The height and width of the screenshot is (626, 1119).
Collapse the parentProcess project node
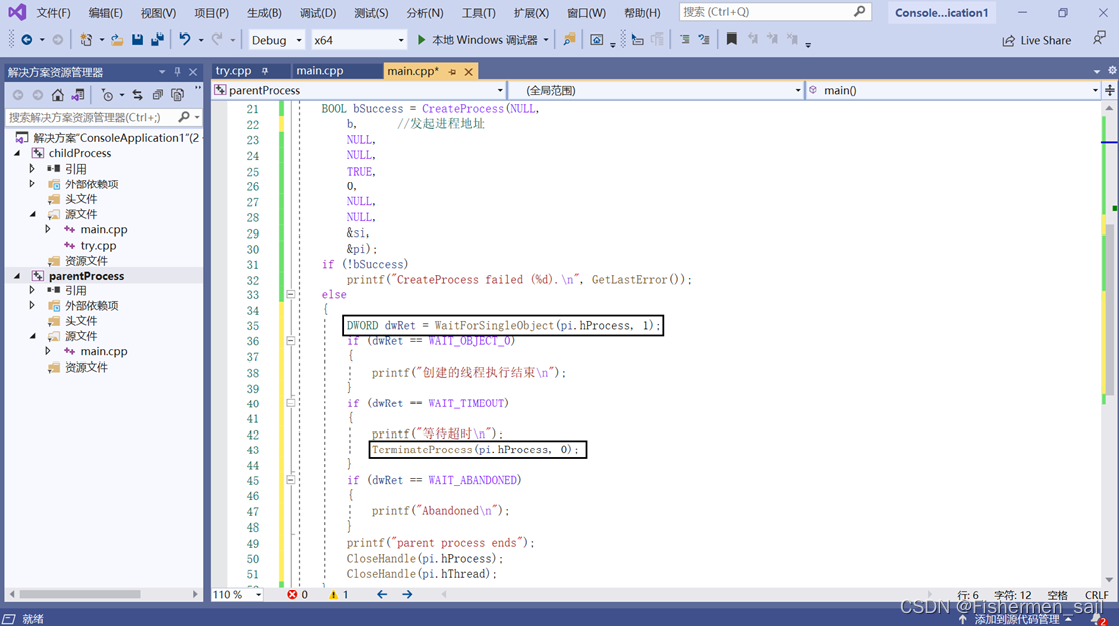[17, 276]
